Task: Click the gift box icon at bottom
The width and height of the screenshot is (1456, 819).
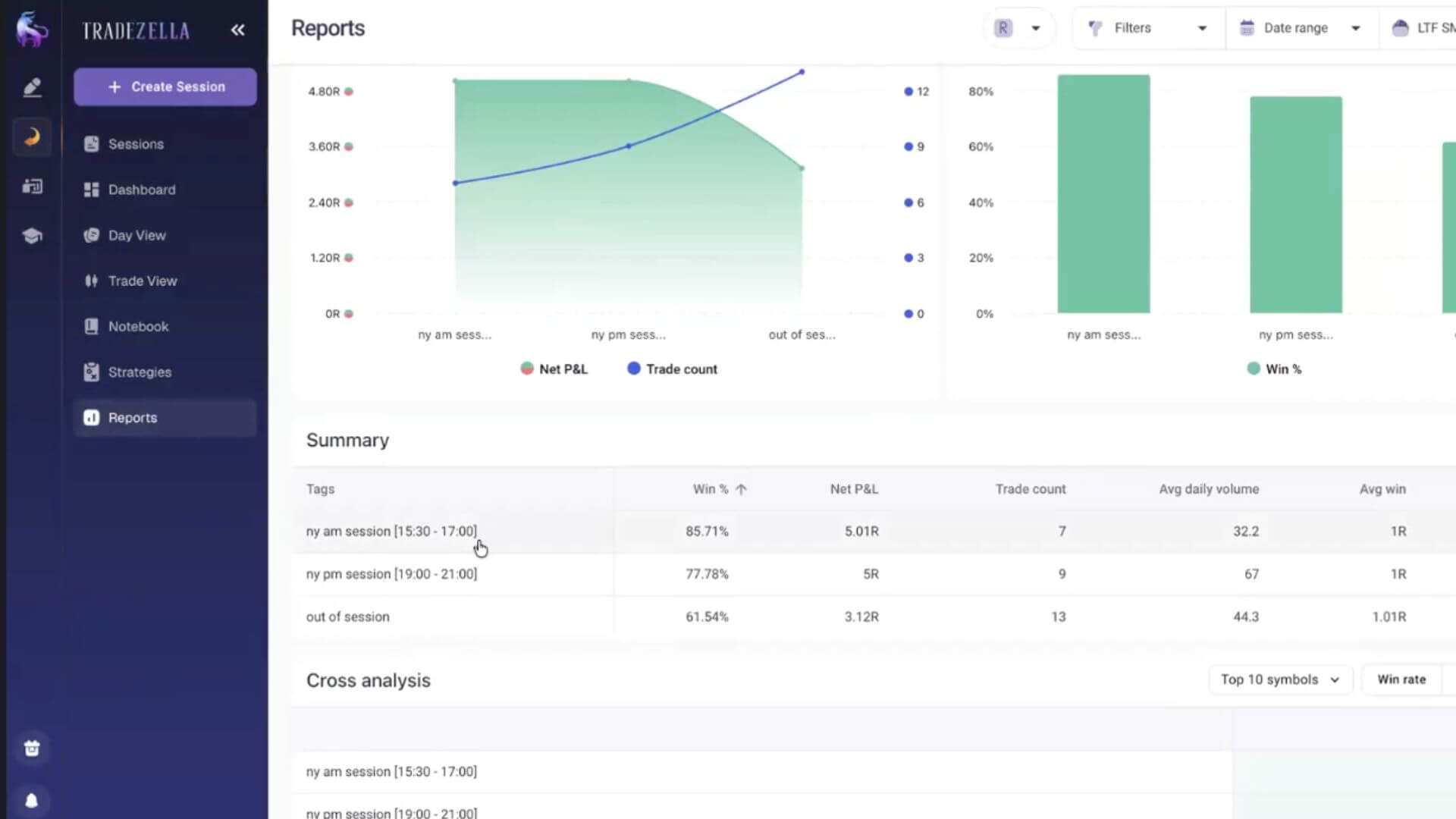Action: [x=32, y=748]
